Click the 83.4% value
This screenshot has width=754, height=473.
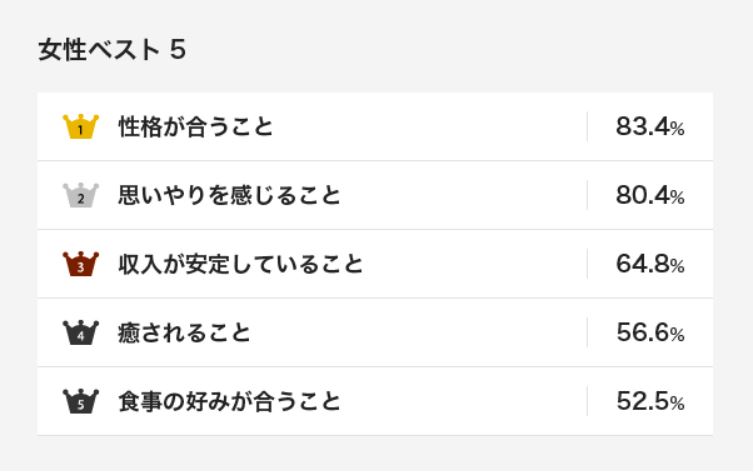click(650, 127)
